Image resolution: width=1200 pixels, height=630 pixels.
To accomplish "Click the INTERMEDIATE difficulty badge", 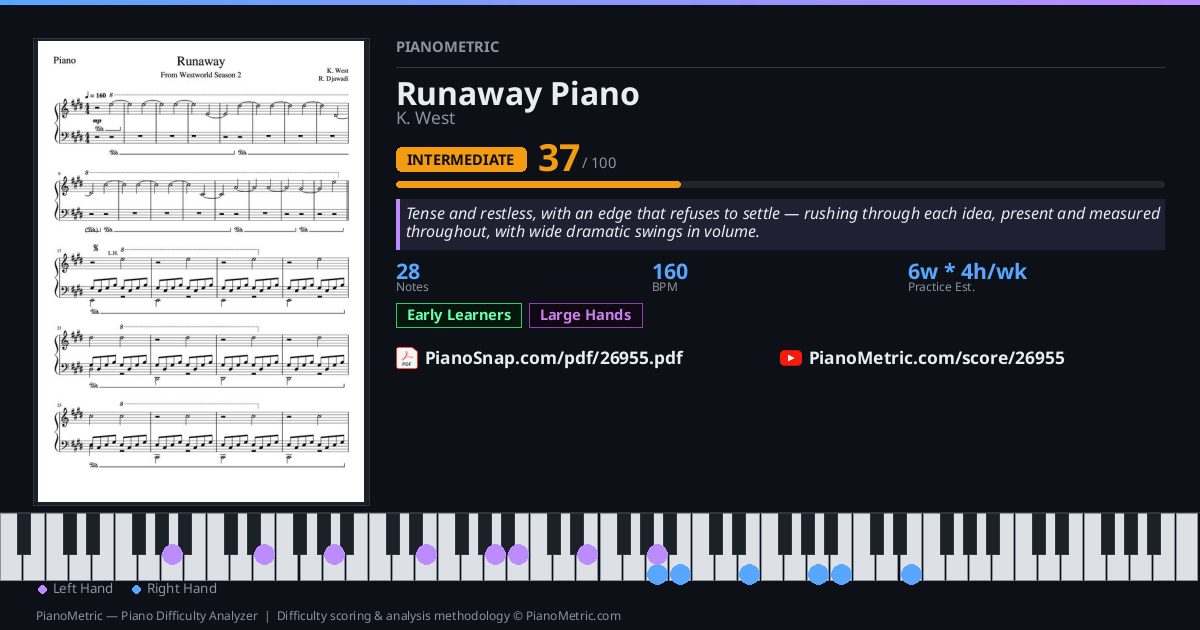I will pyautogui.click(x=461, y=160).
